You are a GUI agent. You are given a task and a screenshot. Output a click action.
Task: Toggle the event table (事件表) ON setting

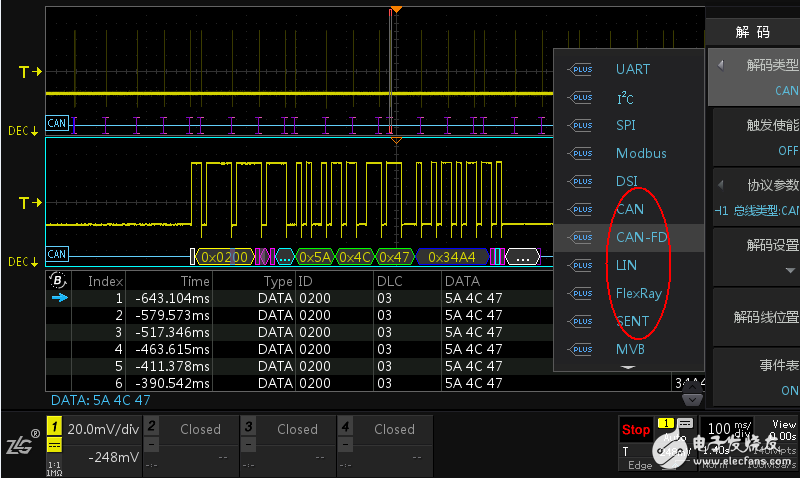click(x=757, y=378)
